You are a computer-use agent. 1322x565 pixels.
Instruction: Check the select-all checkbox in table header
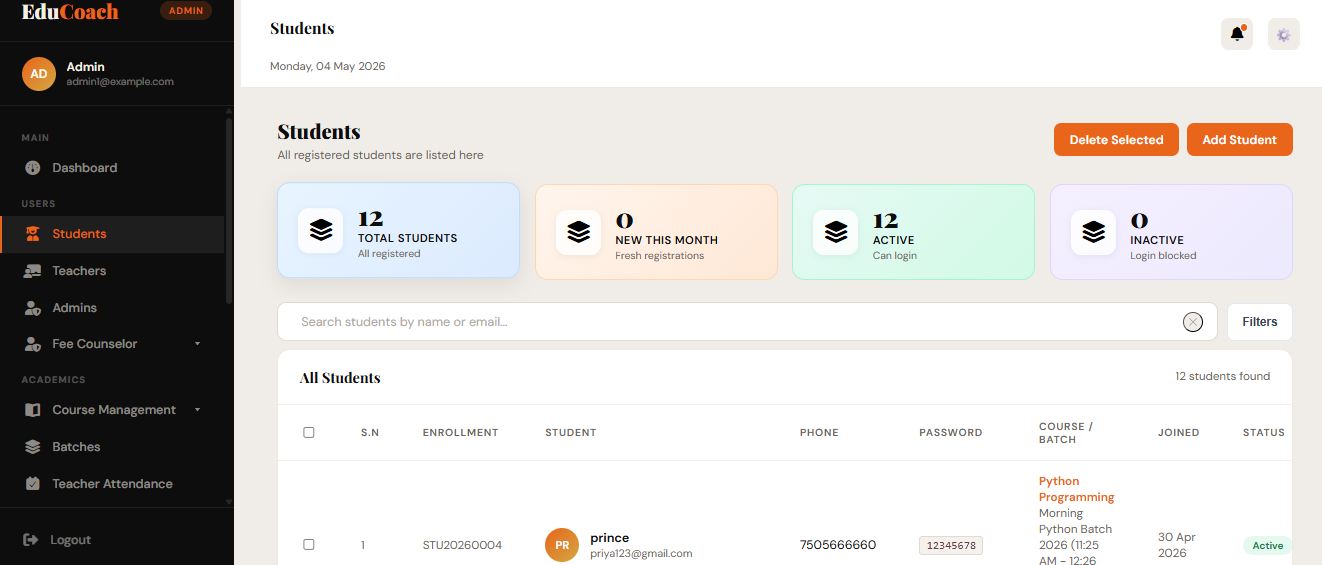coord(309,433)
